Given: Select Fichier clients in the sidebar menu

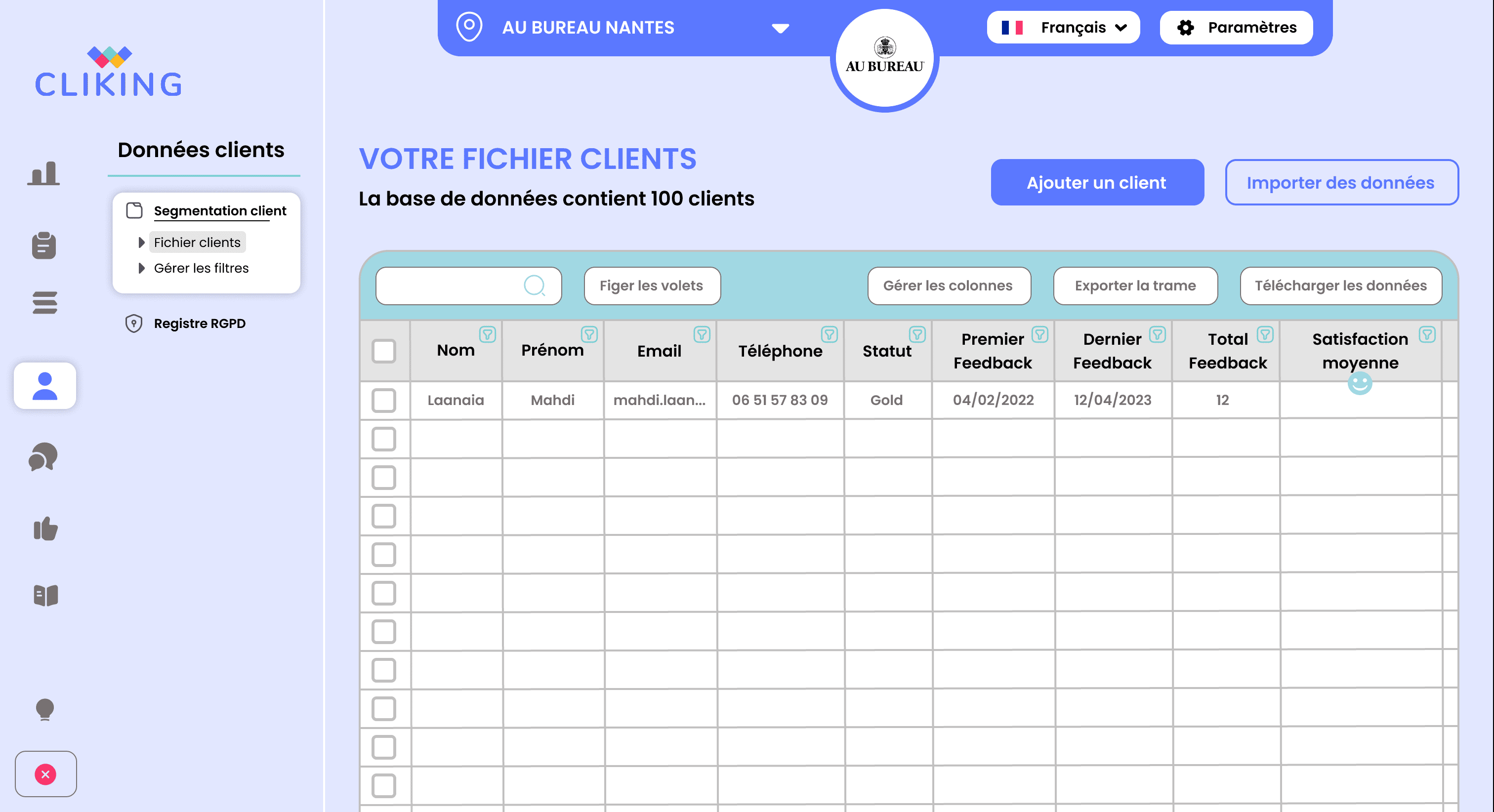Looking at the screenshot, I should tap(197, 242).
